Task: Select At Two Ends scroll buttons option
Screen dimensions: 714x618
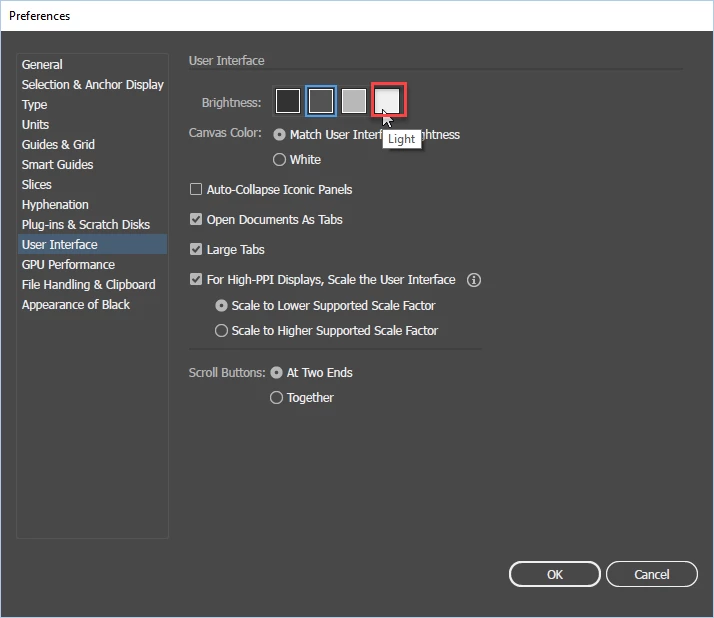Action: coord(276,373)
